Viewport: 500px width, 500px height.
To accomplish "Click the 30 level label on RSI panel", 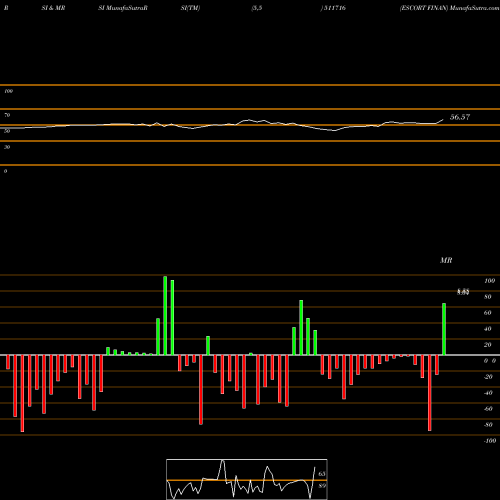I will coord(7,147).
